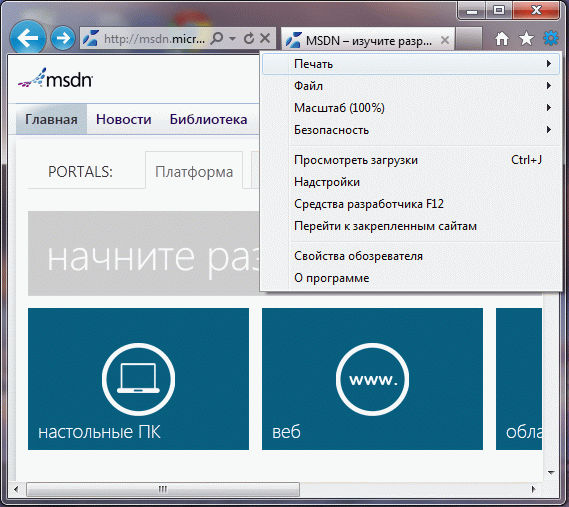Click the начните раз... banner
569x507 pixels.
(x=144, y=254)
